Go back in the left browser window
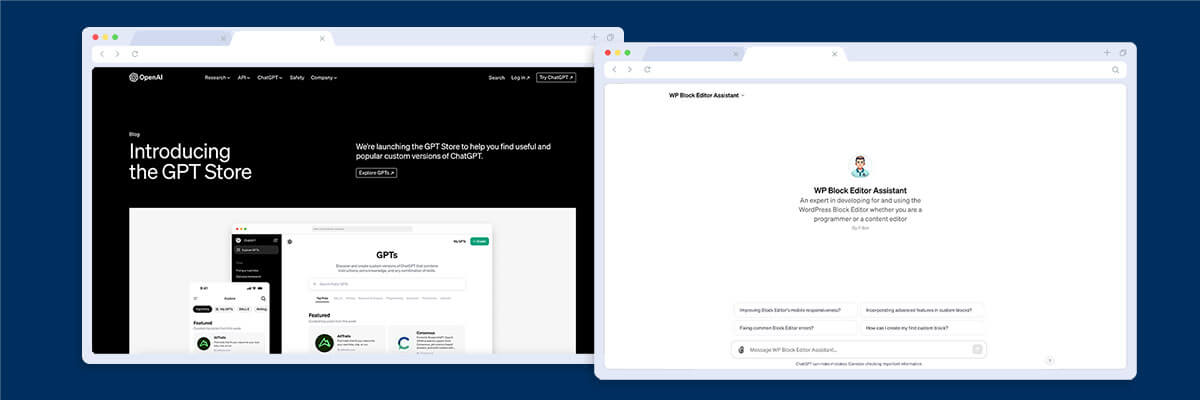This screenshot has width=1200, height=400. pyautogui.click(x=100, y=53)
